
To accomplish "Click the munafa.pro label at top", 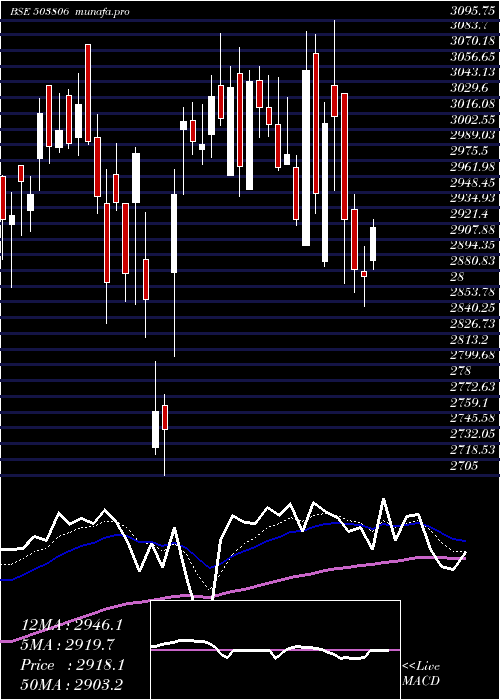I will point(101,12).
